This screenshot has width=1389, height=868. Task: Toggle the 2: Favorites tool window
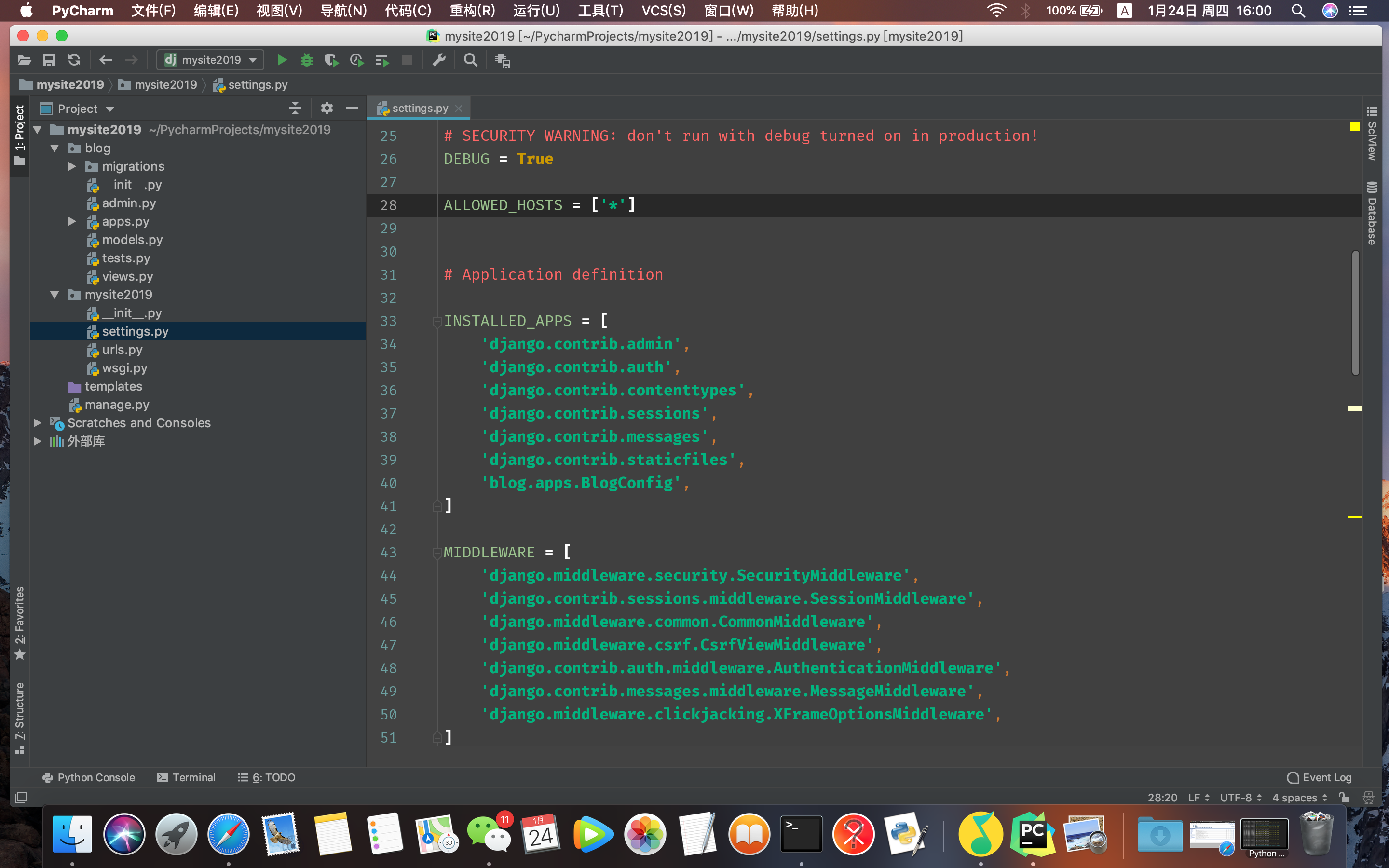[19, 623]
